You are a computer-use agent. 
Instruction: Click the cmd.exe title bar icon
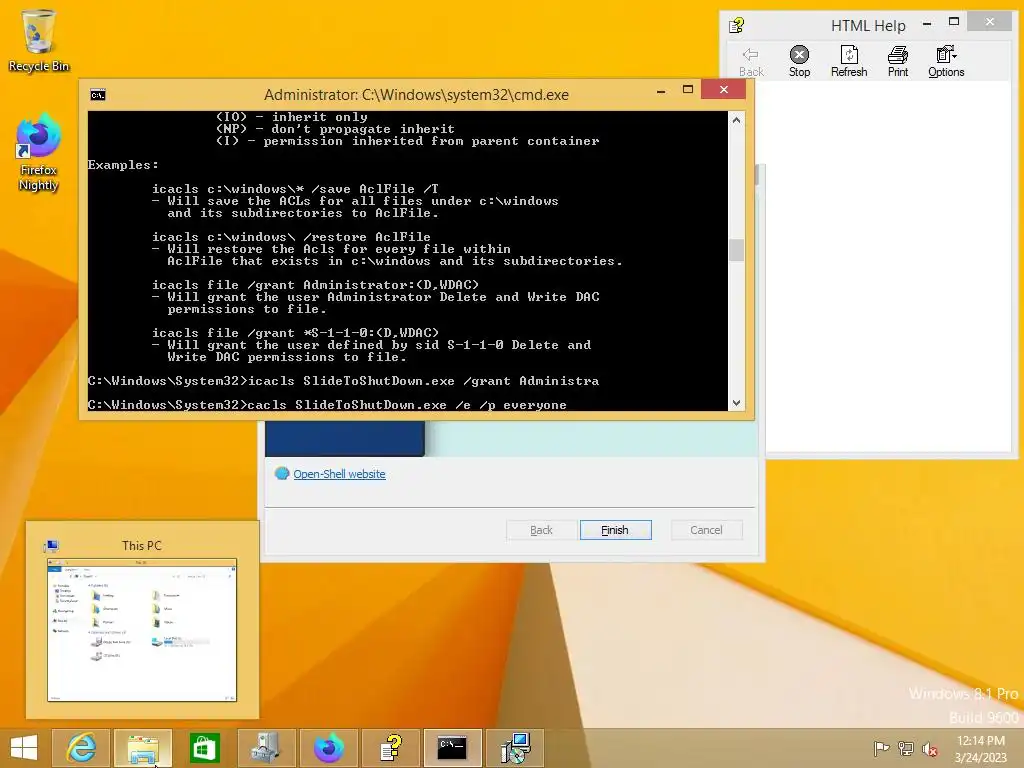pyautogui.click(x=98, y=95)
